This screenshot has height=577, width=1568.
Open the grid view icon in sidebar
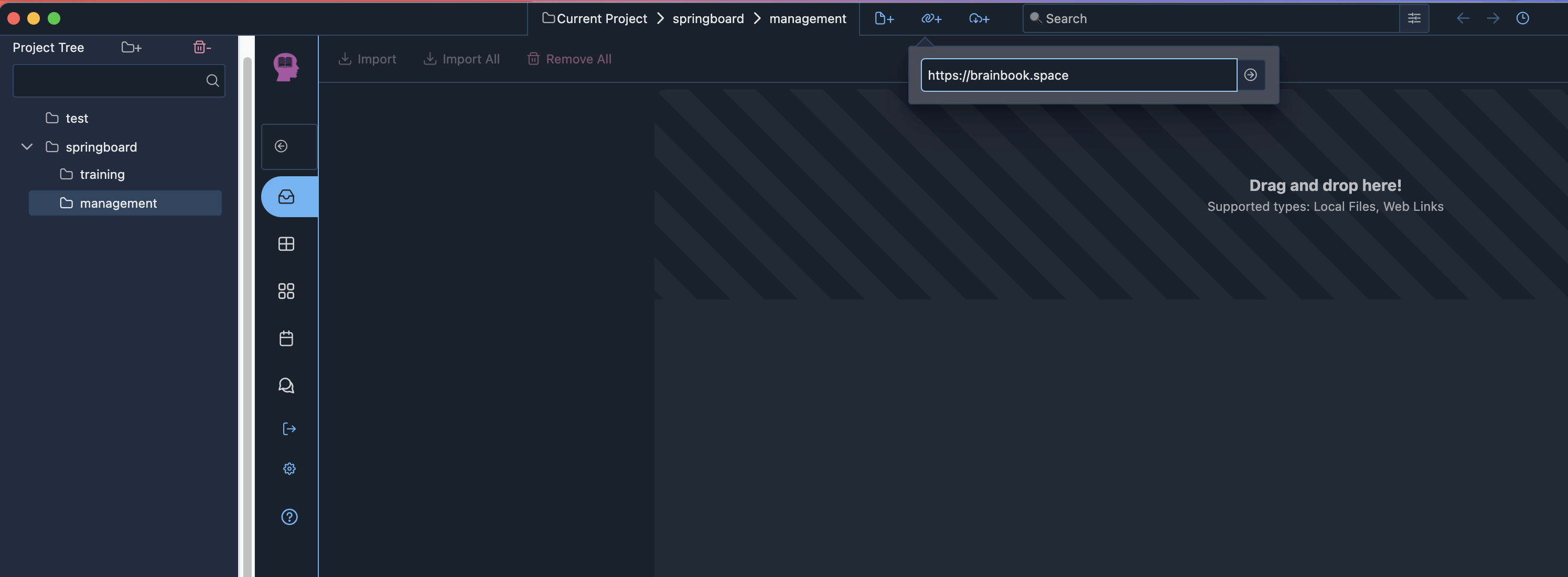(286, 291)
